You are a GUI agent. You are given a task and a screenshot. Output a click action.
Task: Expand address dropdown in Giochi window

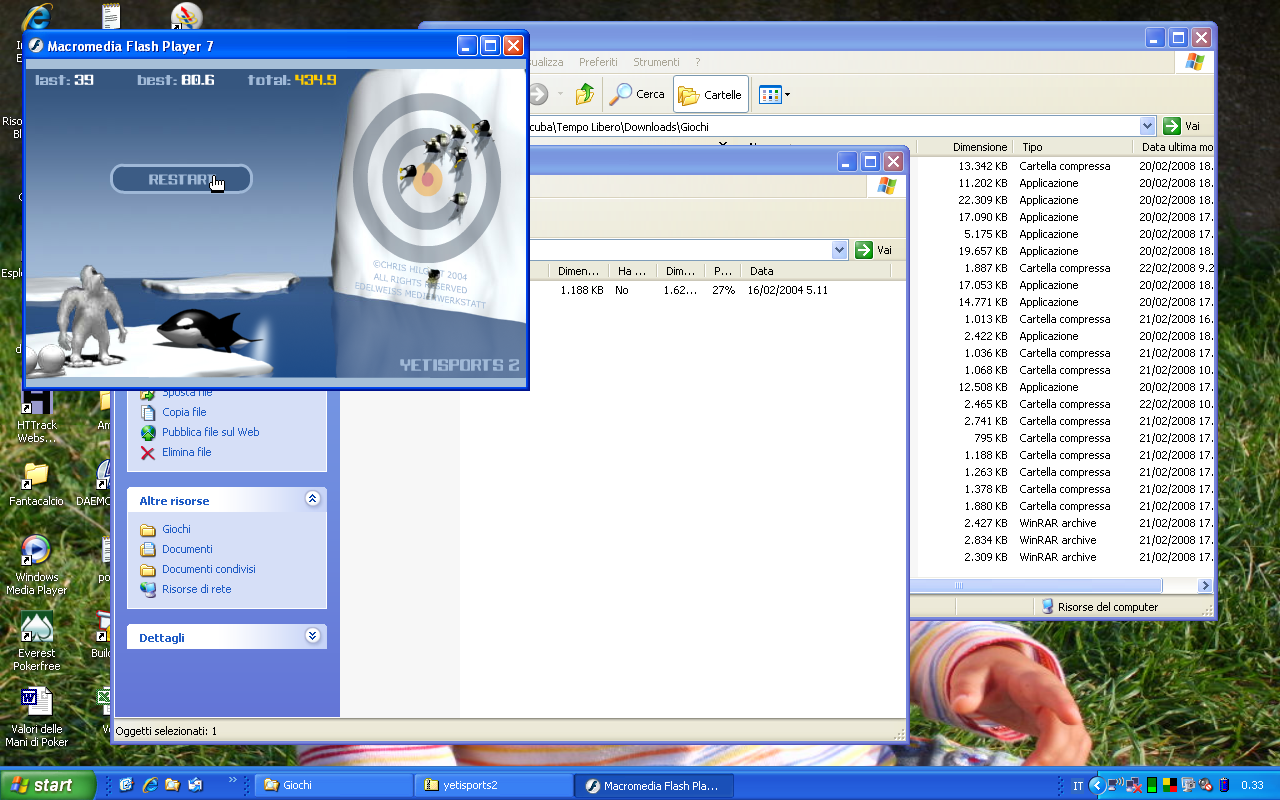[x=1148, y=126]
